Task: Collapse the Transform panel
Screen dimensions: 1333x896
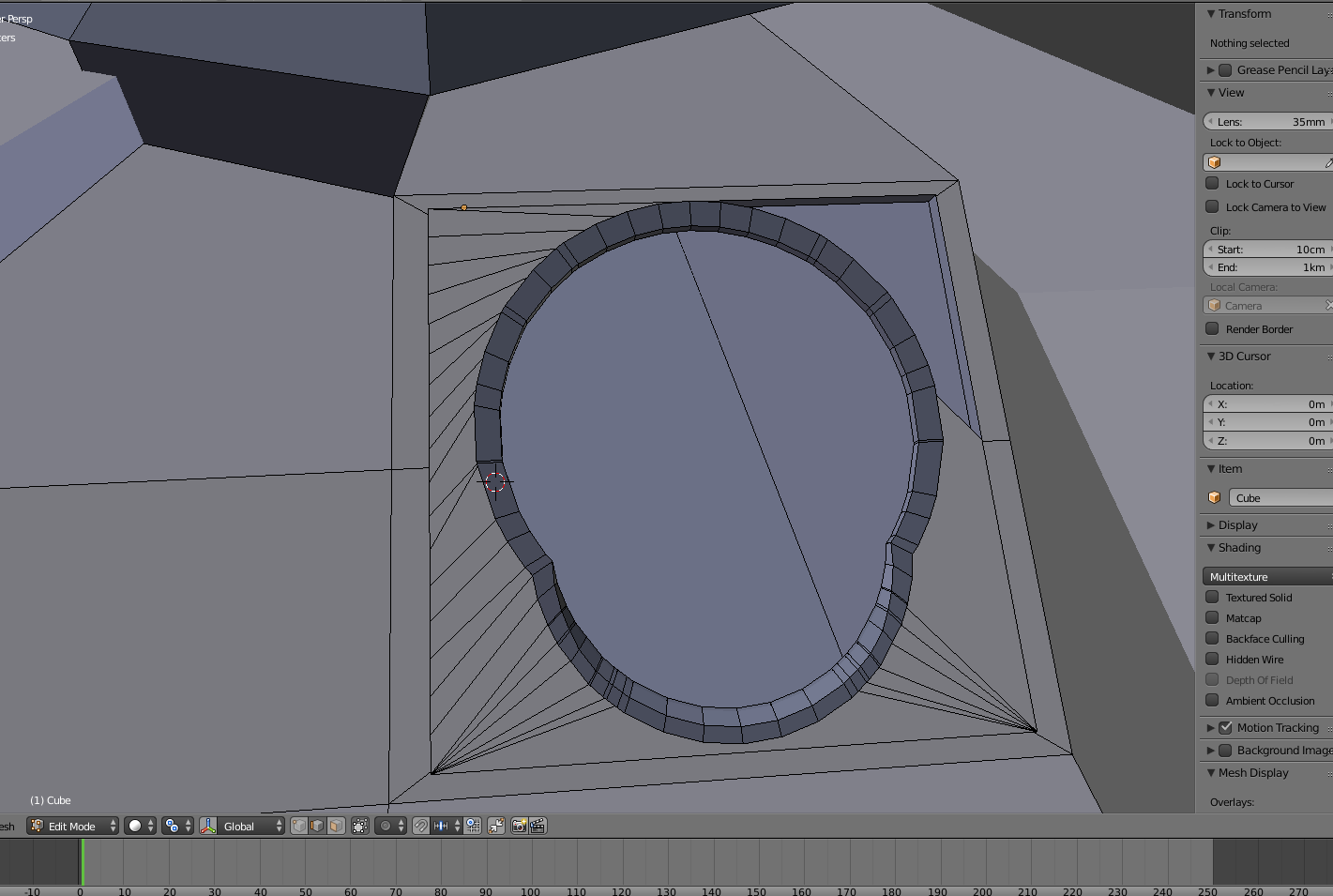Action: click(1211, 13)
